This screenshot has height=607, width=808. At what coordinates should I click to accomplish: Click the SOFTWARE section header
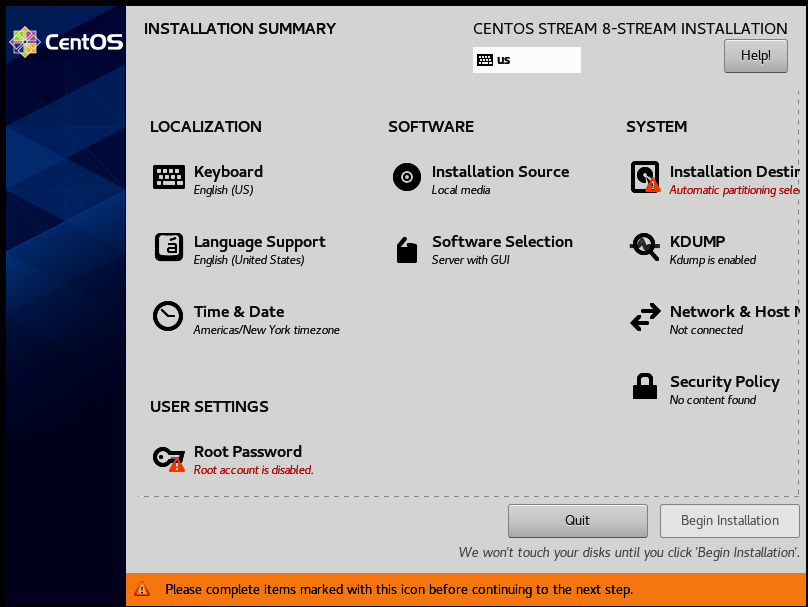click(431, 127)
